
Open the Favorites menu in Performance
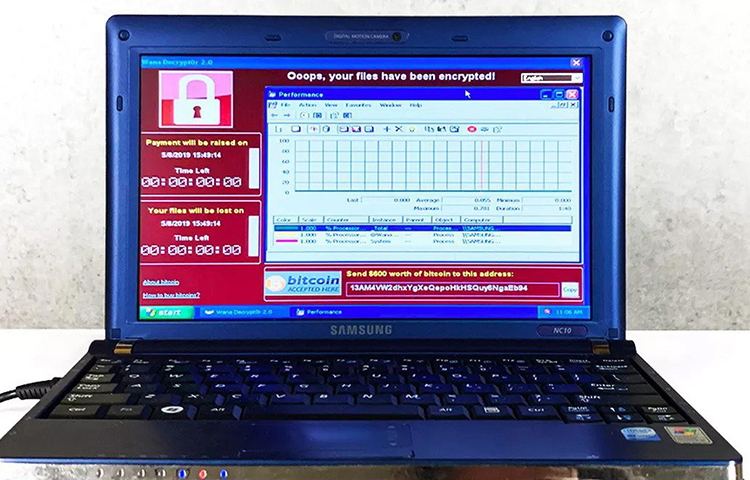pos(358,105)
